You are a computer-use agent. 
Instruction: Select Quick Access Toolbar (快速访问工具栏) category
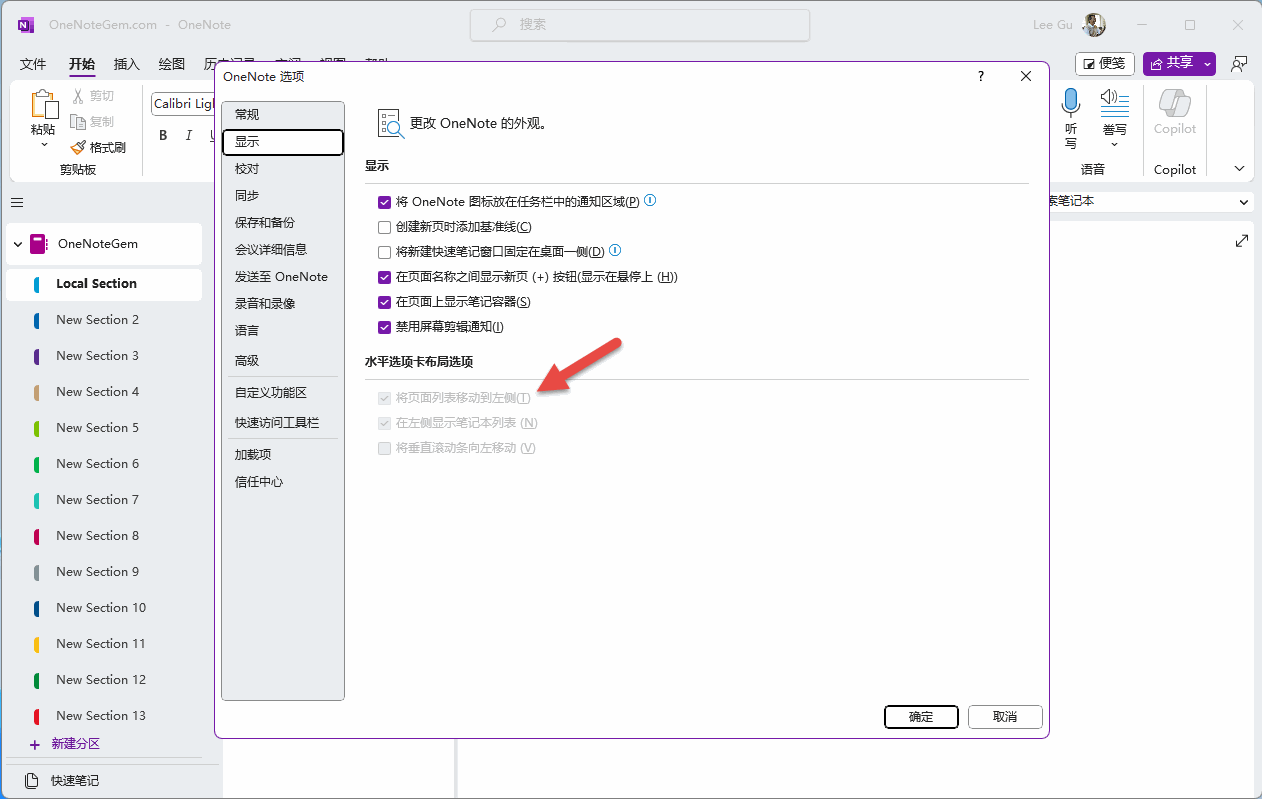coord(283,423)
